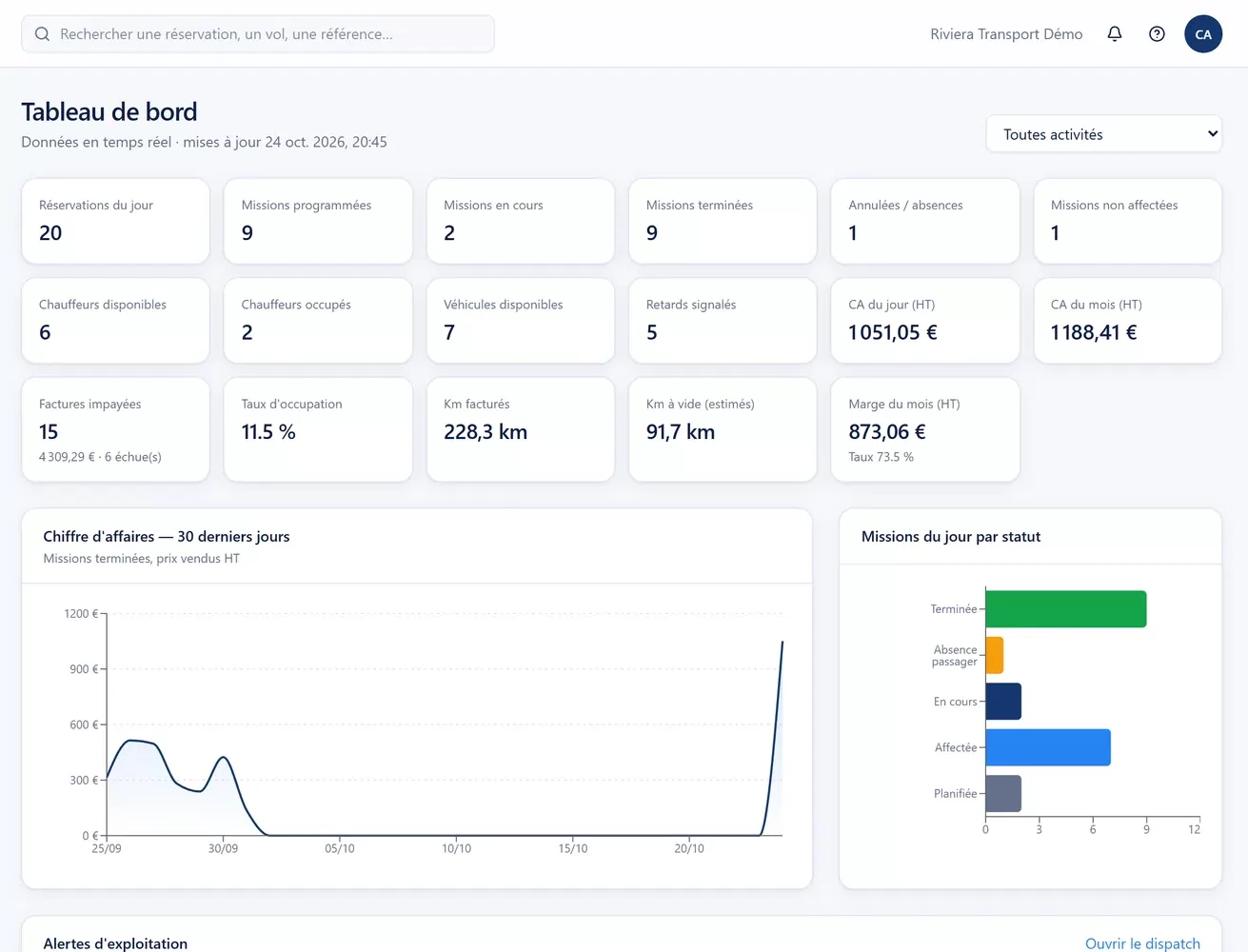Image resolution: width=1248 pixels, height=952 pixels.
Task: Click the update timestamp subtitle text
Action: 204,142
